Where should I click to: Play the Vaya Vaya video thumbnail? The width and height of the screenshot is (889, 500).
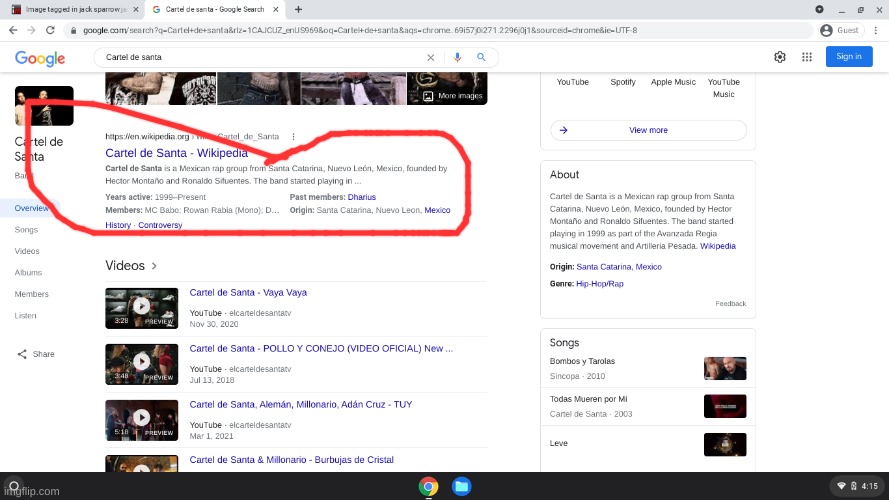pos(142,308)
